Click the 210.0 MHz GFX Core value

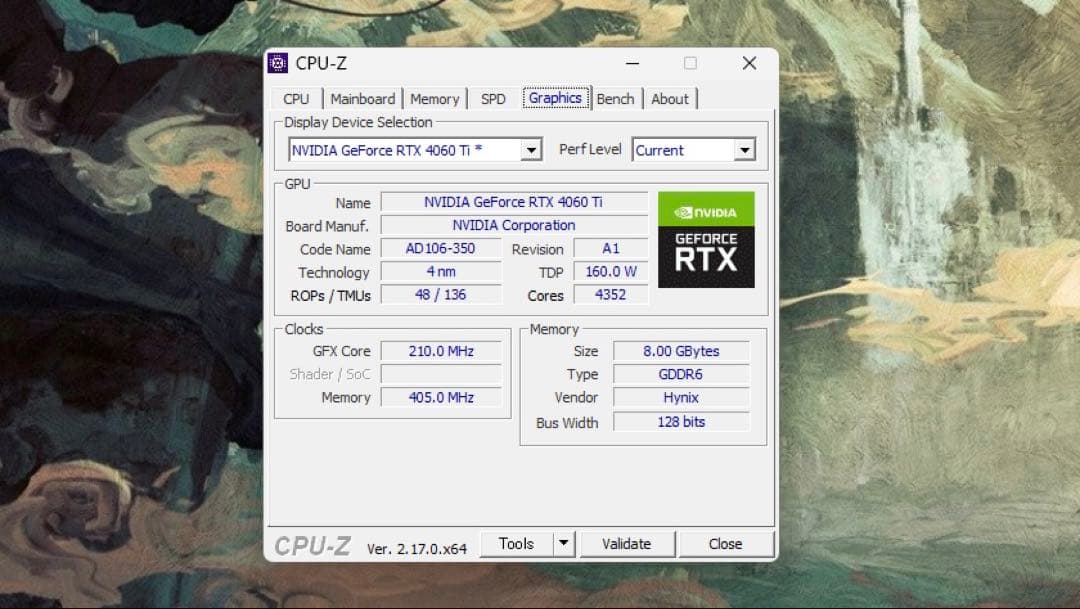[441, 351]
